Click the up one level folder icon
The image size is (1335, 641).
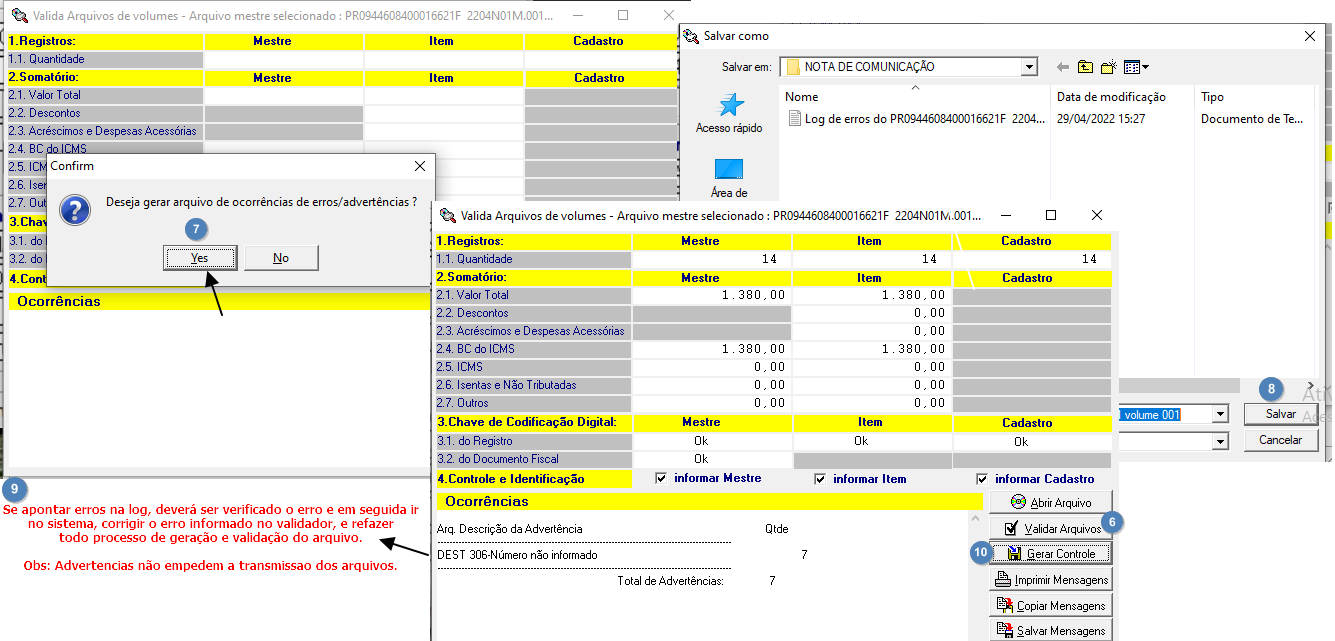[1085, 67]
